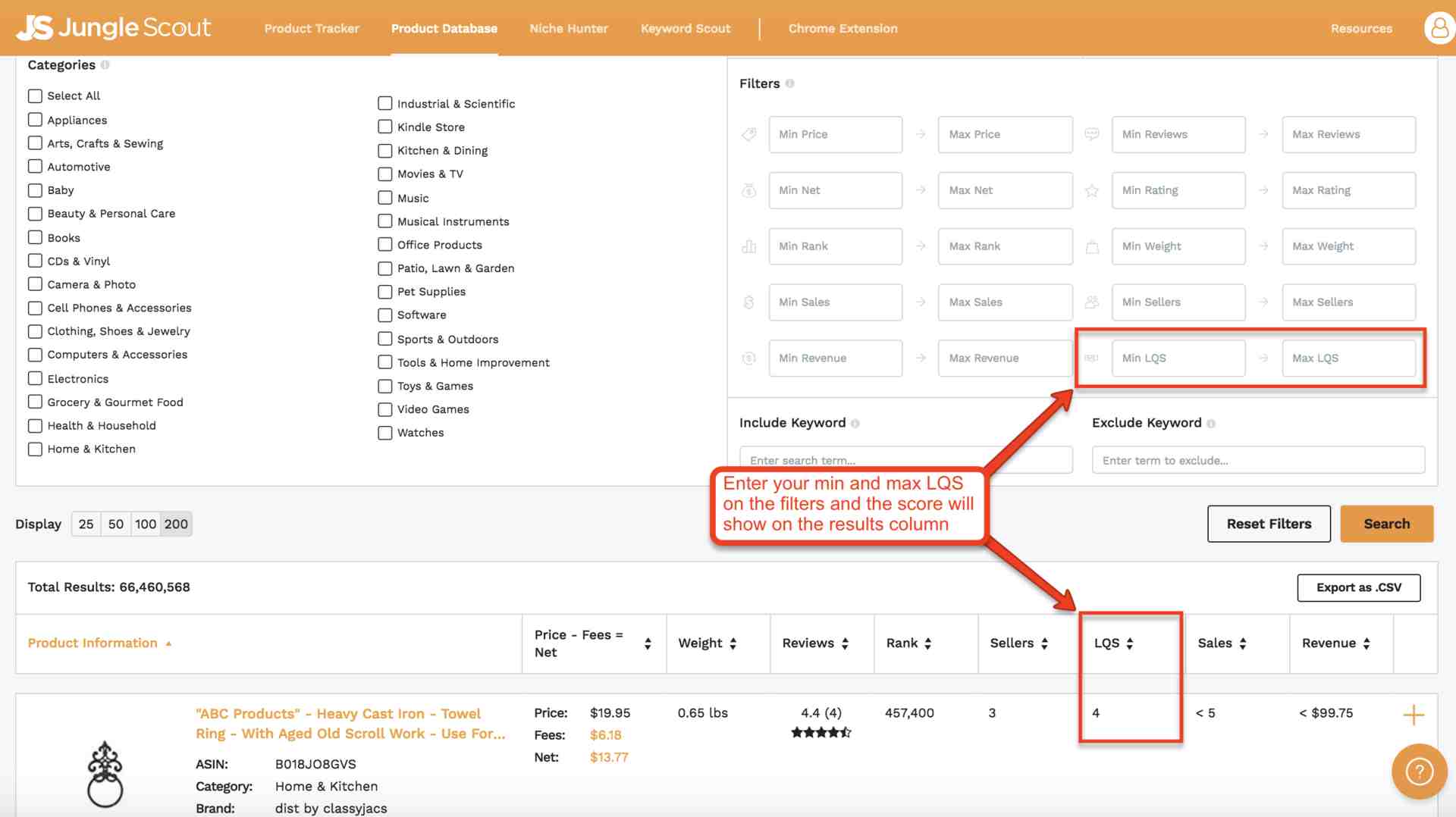Click into the Min LQS field
Image resolution: width=1456 pixels, height=817 pixels.
[x=1178, y=358]
